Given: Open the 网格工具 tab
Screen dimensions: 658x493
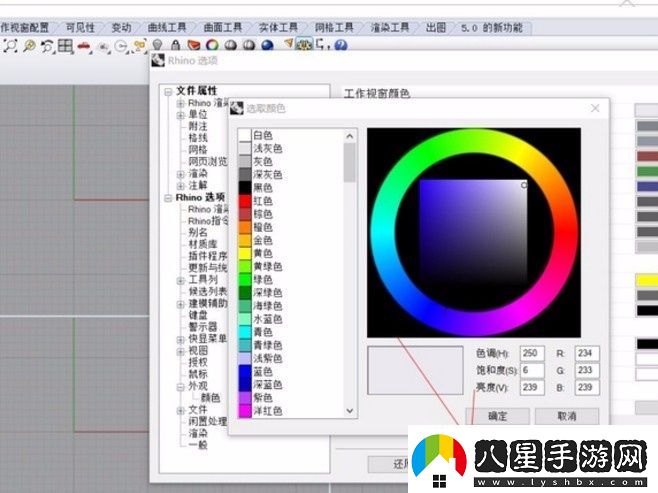Looking at the screenshot, I should [x=334, y=28].
